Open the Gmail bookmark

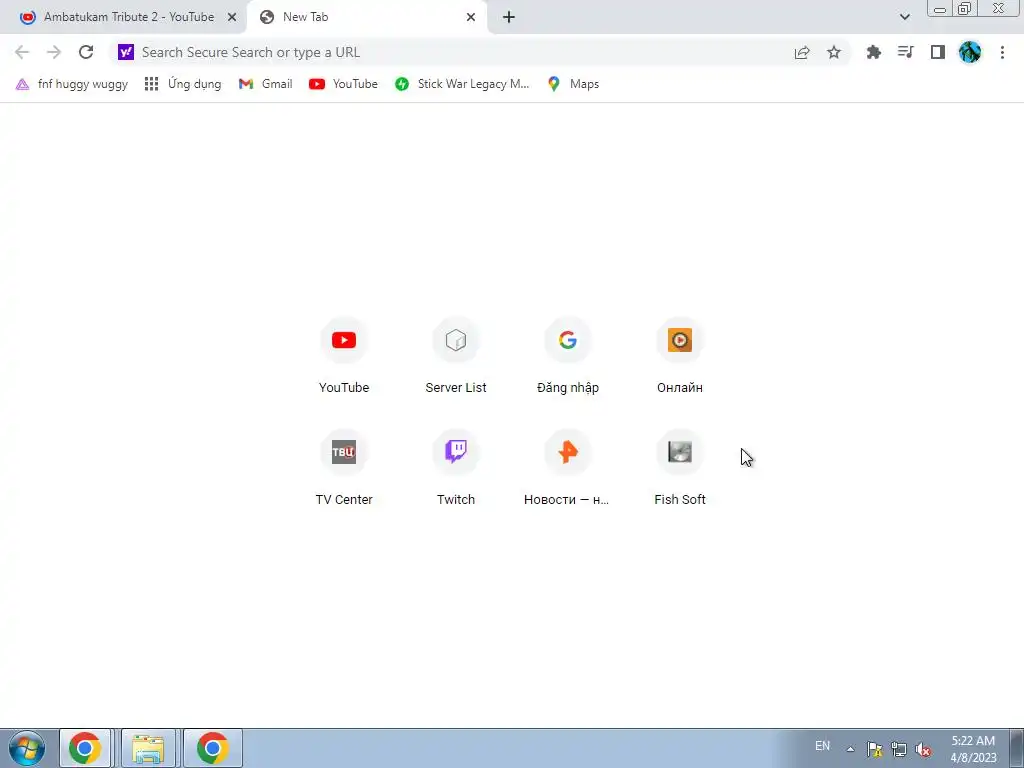click(x=266, y=84)
